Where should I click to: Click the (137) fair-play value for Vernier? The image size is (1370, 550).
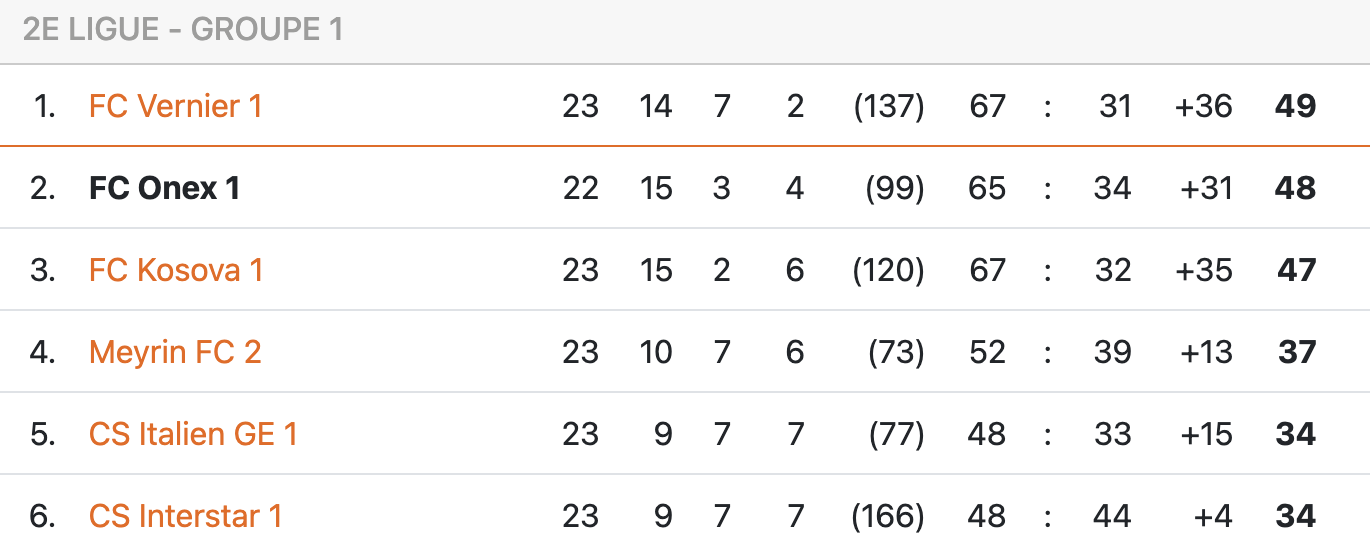pos(889,106)
